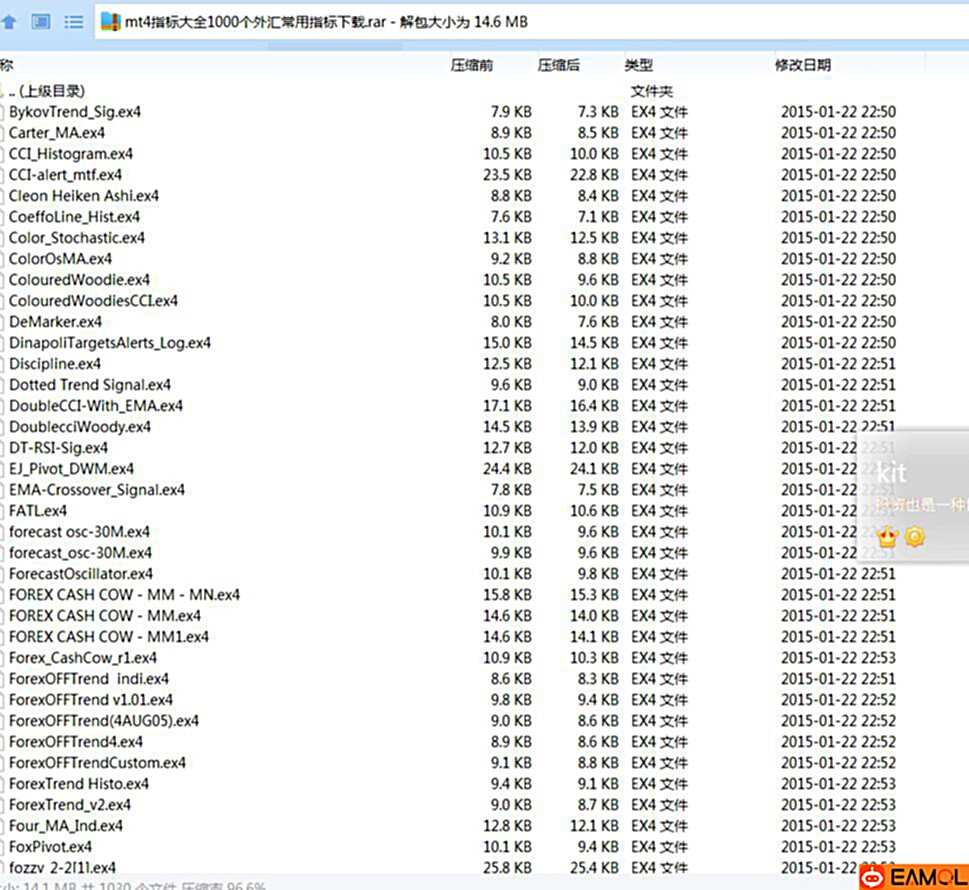Select file CCI-alert_mtf.ex4

[65, 175]
